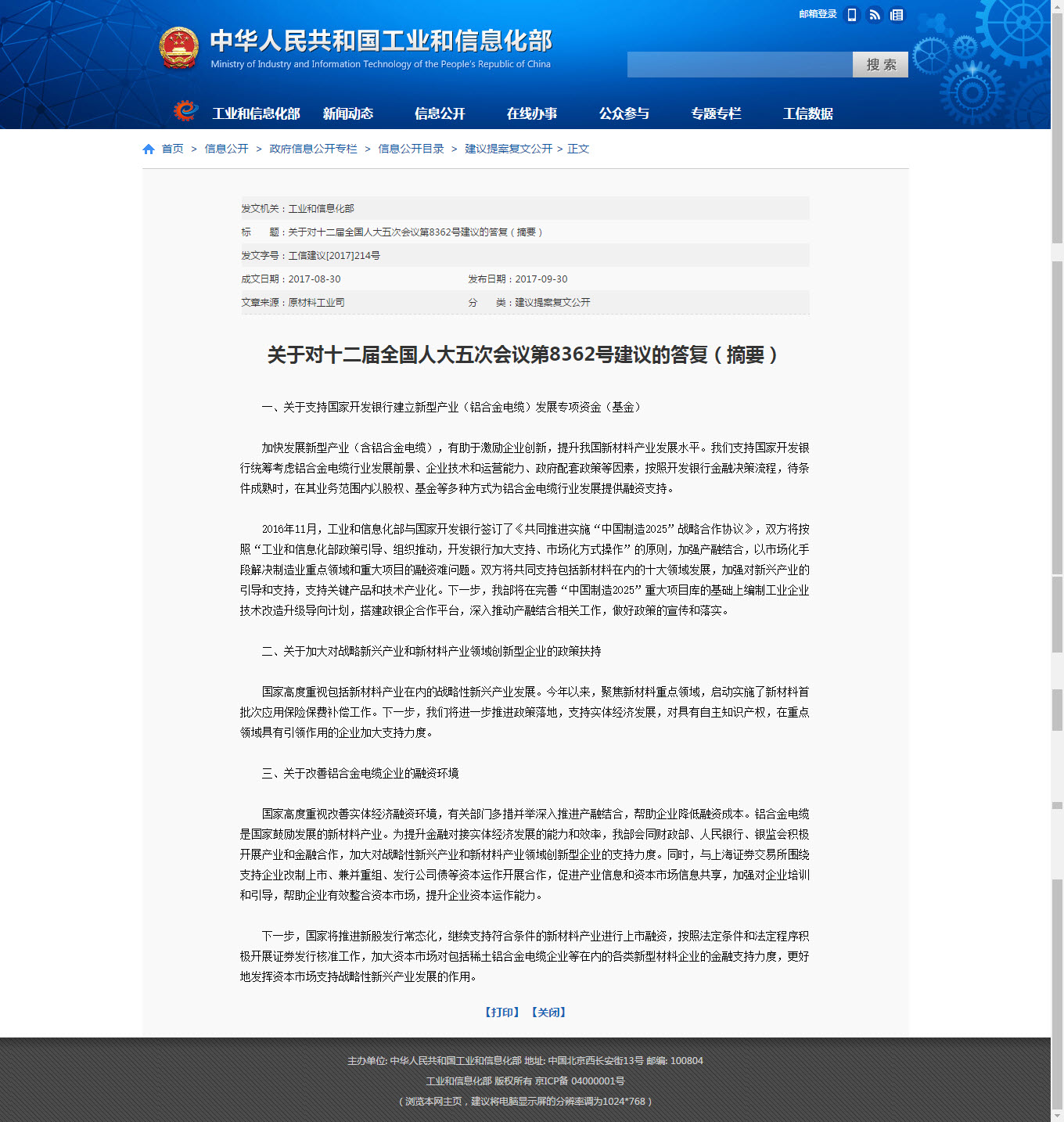Open the 工信数据 menu item
This screenshot has height=1122, width=1064.
pyautogui.click(x=808, y=113)
